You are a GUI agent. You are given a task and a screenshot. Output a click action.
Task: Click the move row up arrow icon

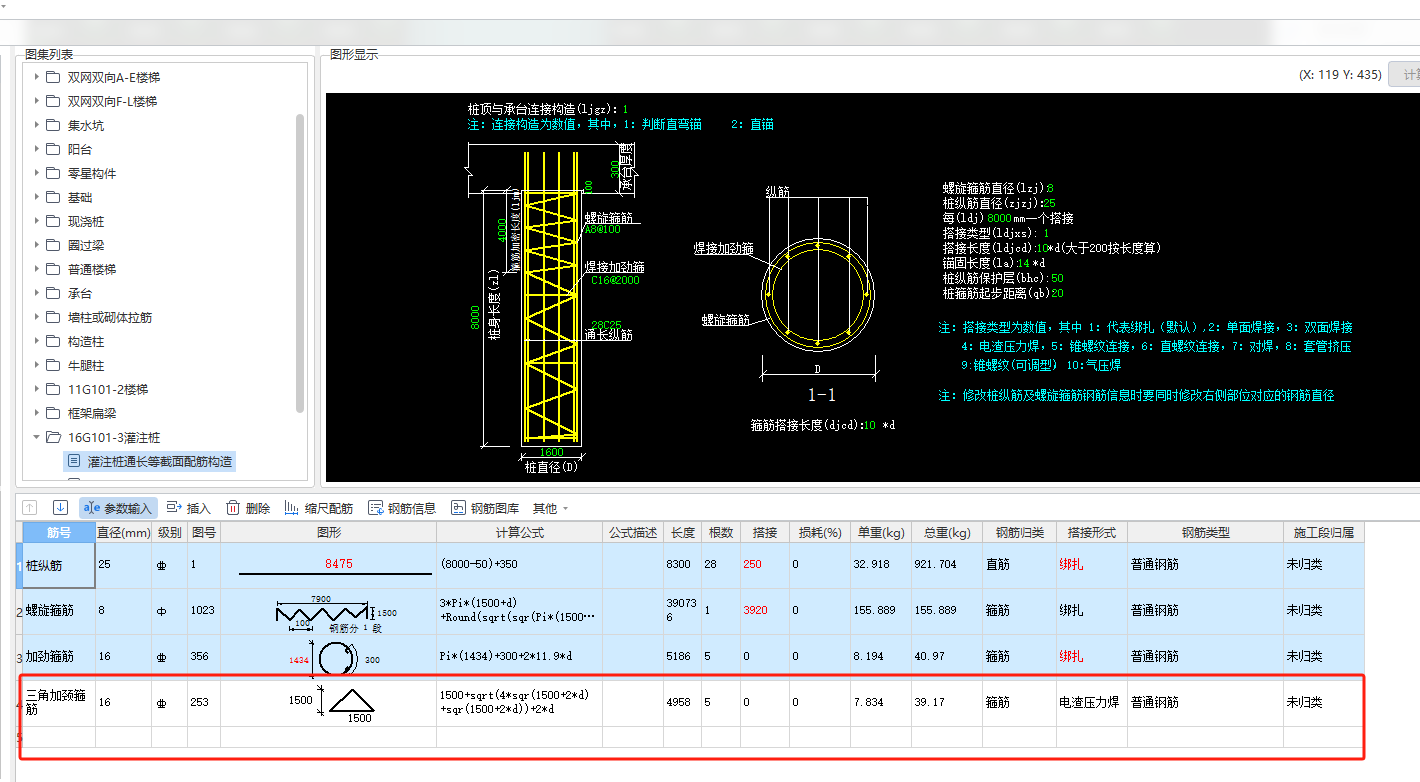click(29, 508)
